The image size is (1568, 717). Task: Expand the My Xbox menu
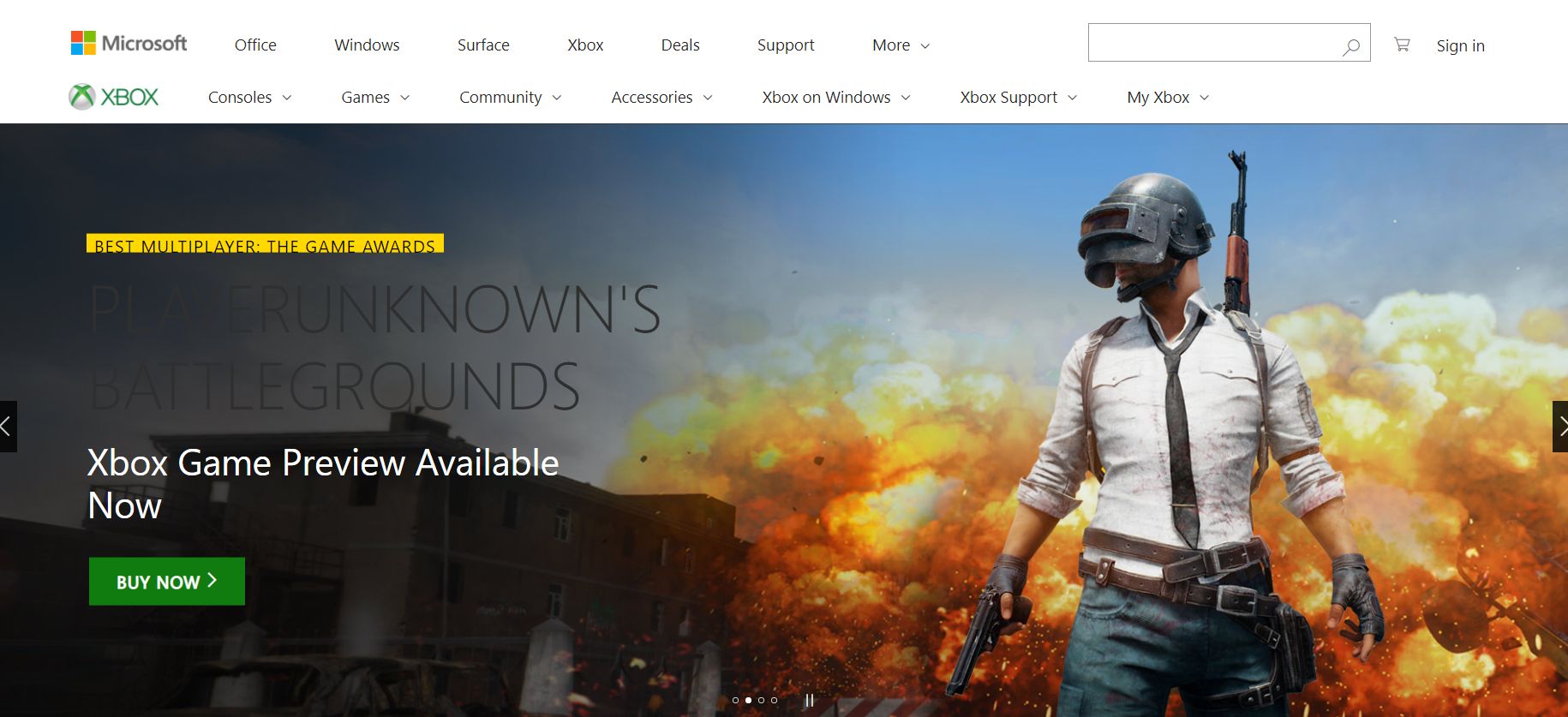tap(1168, 98)
